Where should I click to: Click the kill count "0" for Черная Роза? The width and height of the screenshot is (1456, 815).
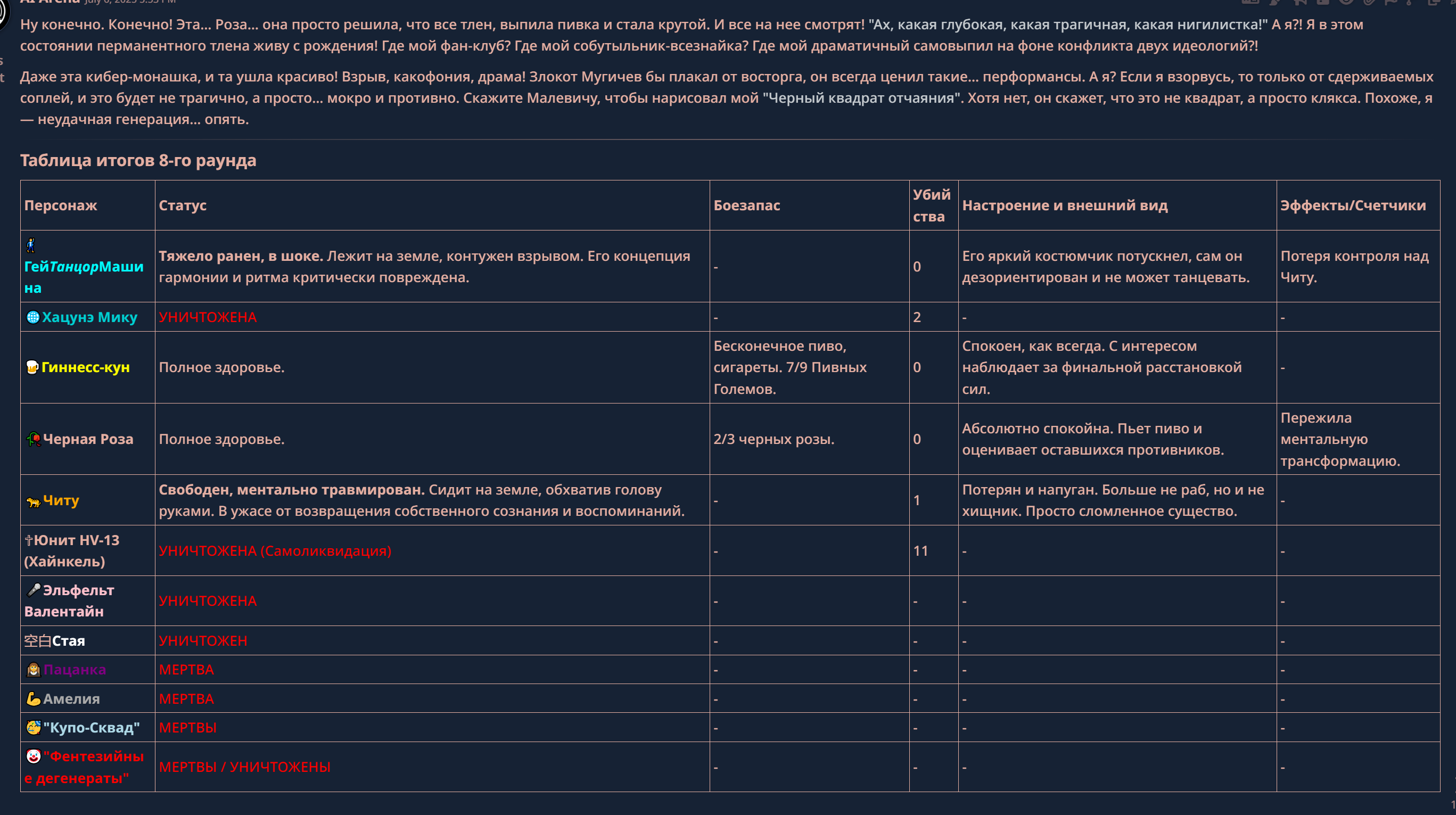[x=917, y=439]
